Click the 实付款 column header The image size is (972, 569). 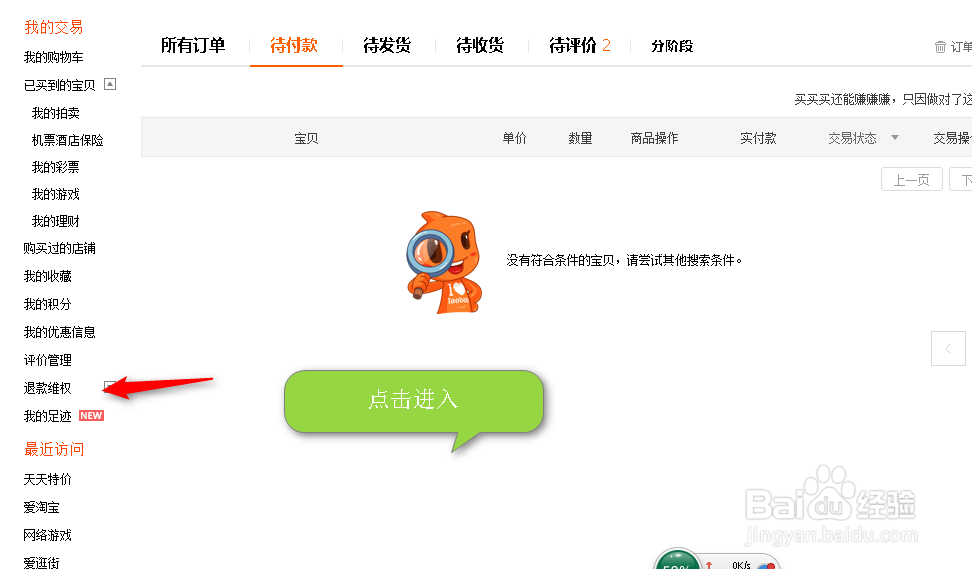coord(758,138)
